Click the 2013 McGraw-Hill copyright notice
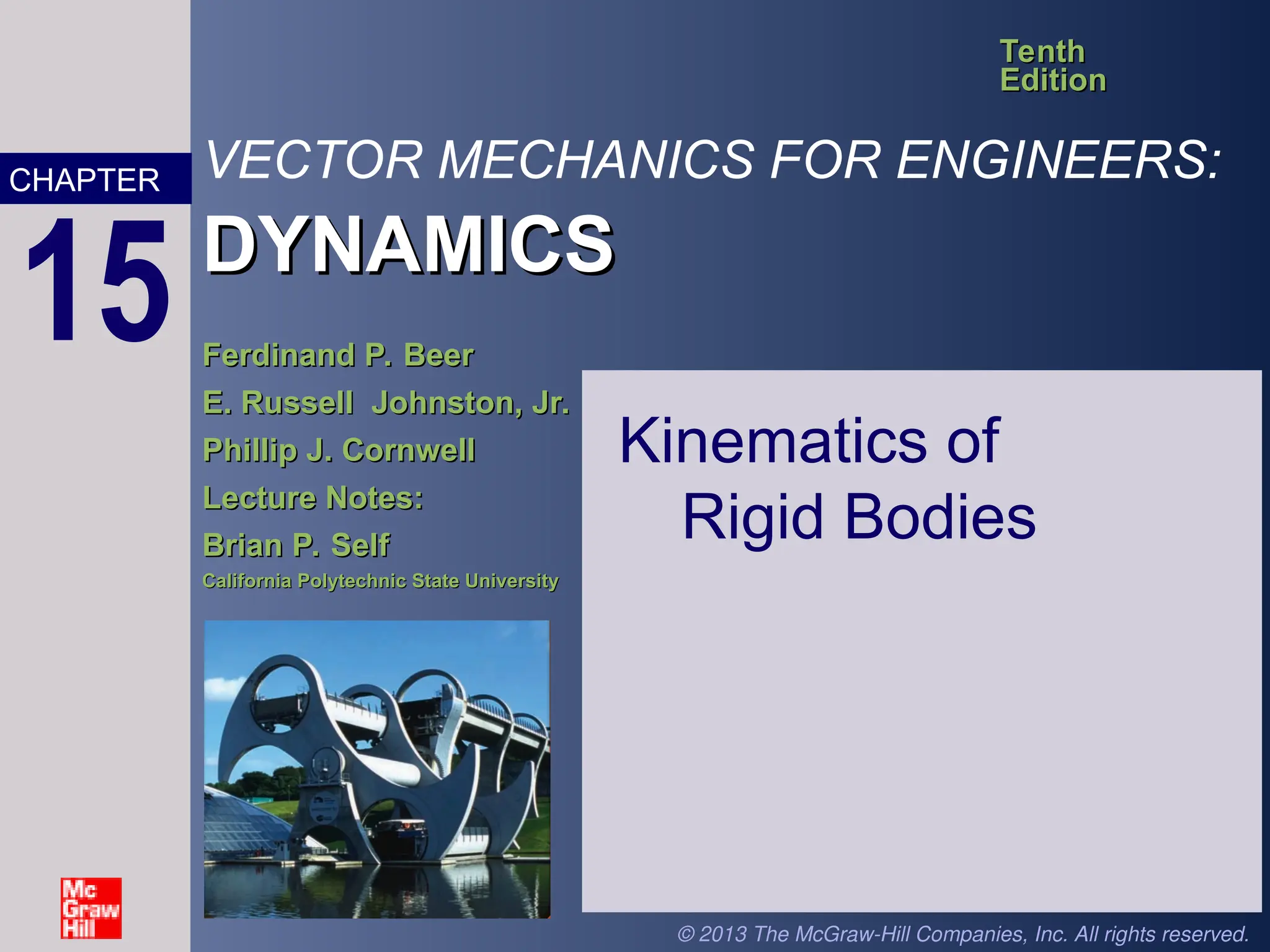Image resolution: width=1270 pixels, height=952 pixels. coord(962,934)
